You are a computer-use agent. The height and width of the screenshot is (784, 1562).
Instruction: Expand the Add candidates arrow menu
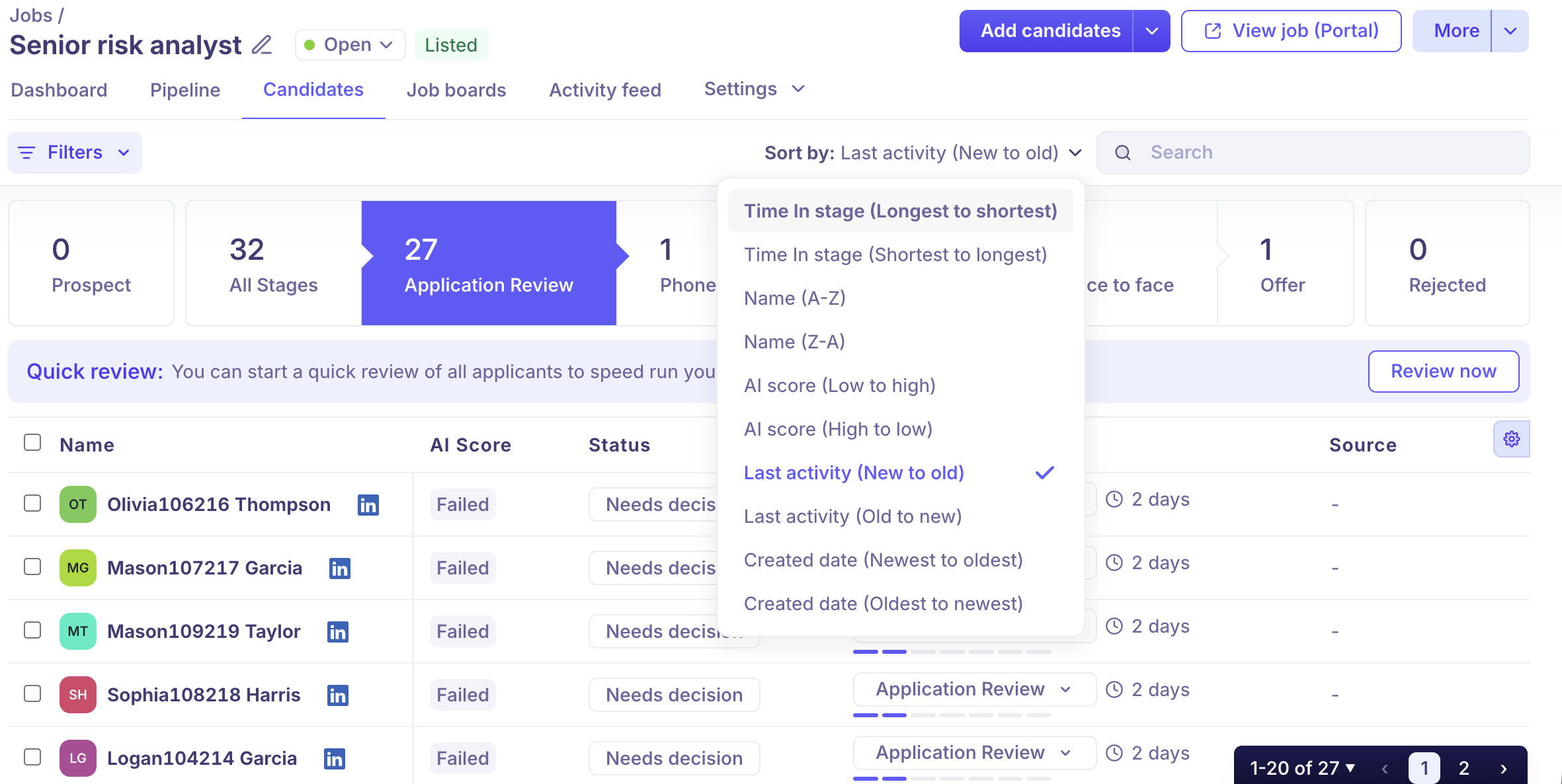pos(1151,31)
